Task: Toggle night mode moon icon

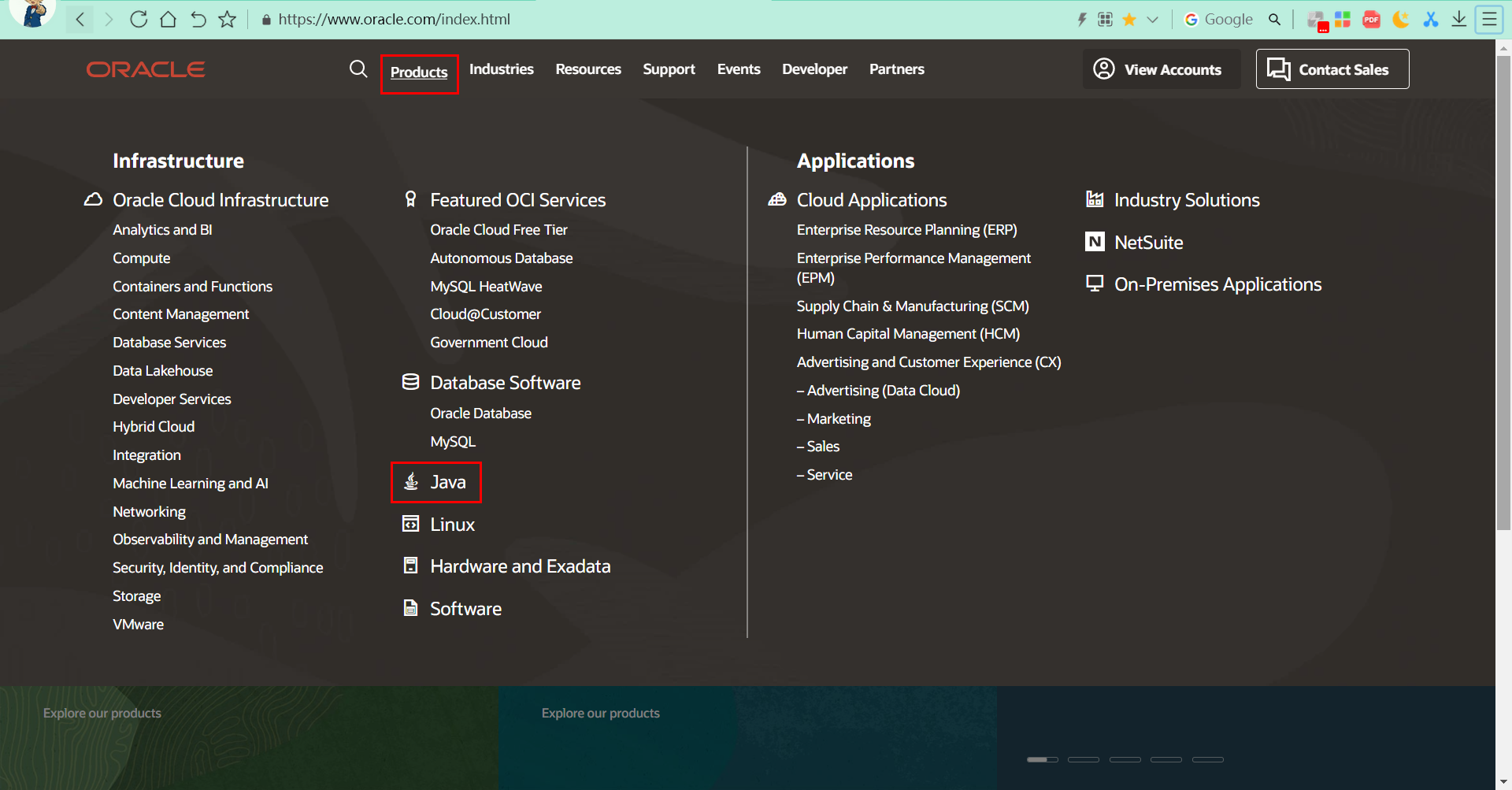Action: pyautogui.click(x=1401, y=19)
